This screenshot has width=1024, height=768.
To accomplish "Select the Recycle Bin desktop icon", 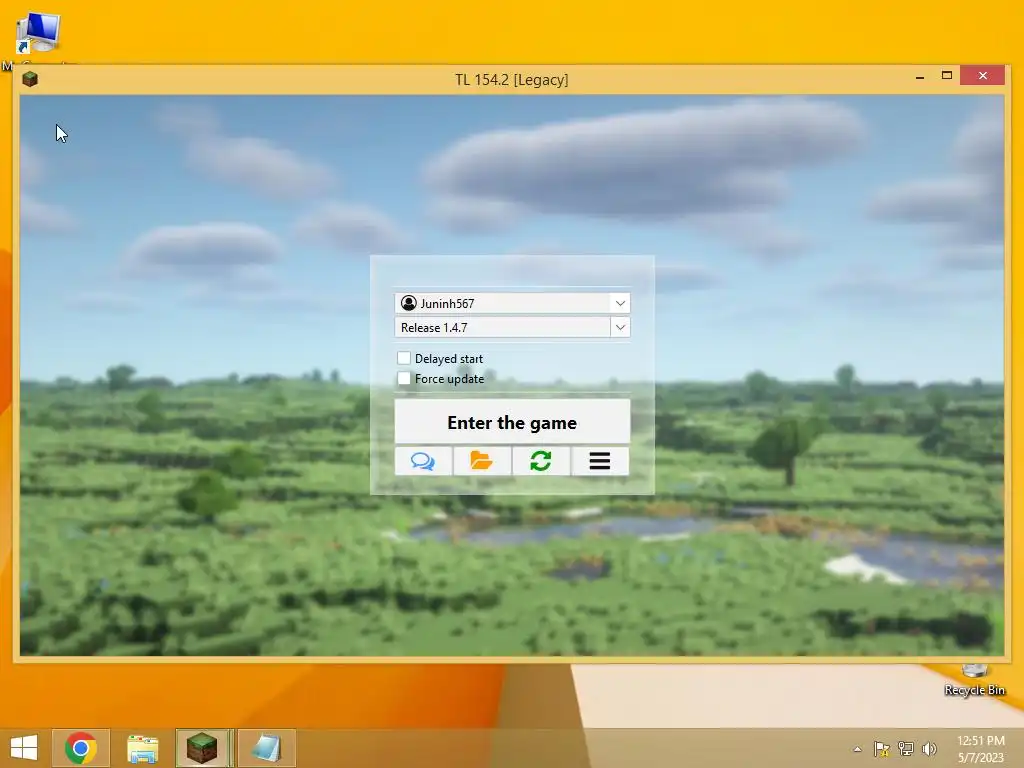I will click(x=974, y=680).
